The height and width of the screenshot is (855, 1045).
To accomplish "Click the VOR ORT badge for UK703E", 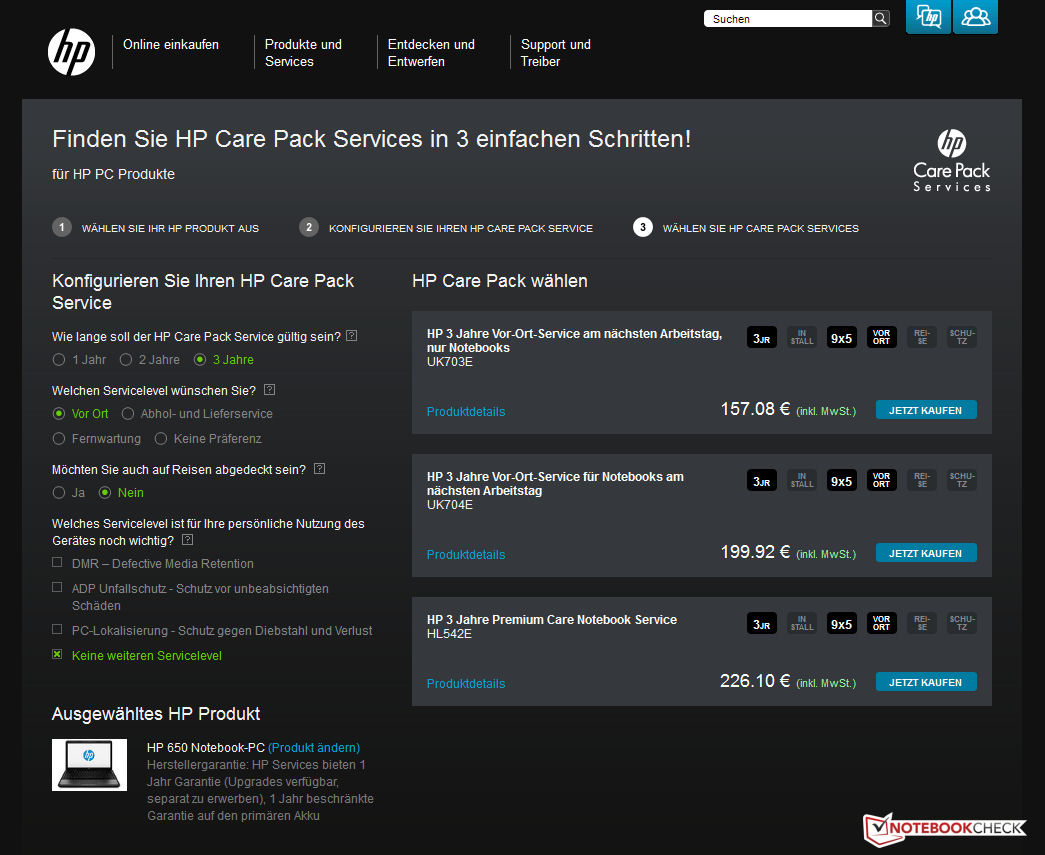I will click(882, 338).
